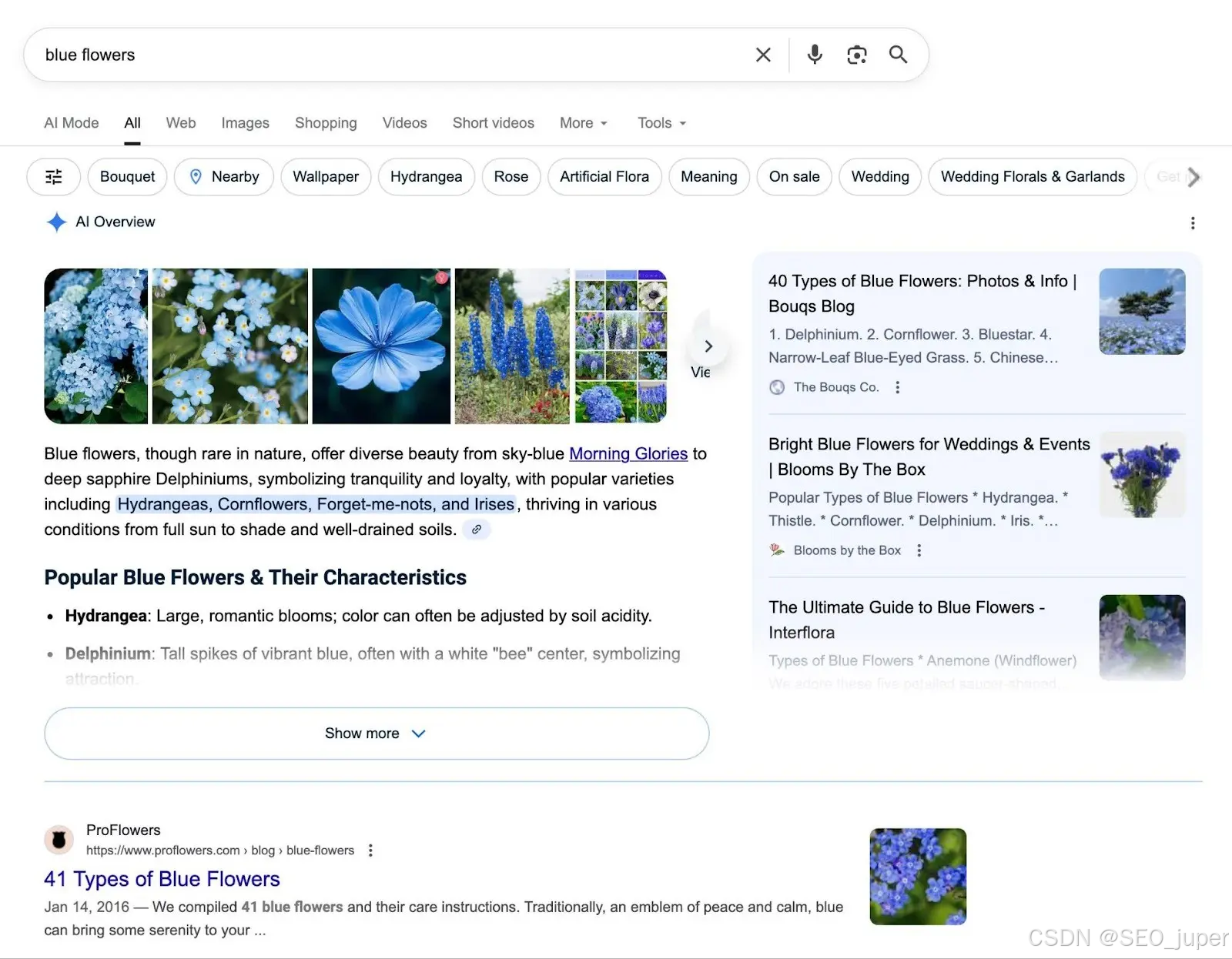Select the Meaning filter chip
1232x959 pixels.
709,177
